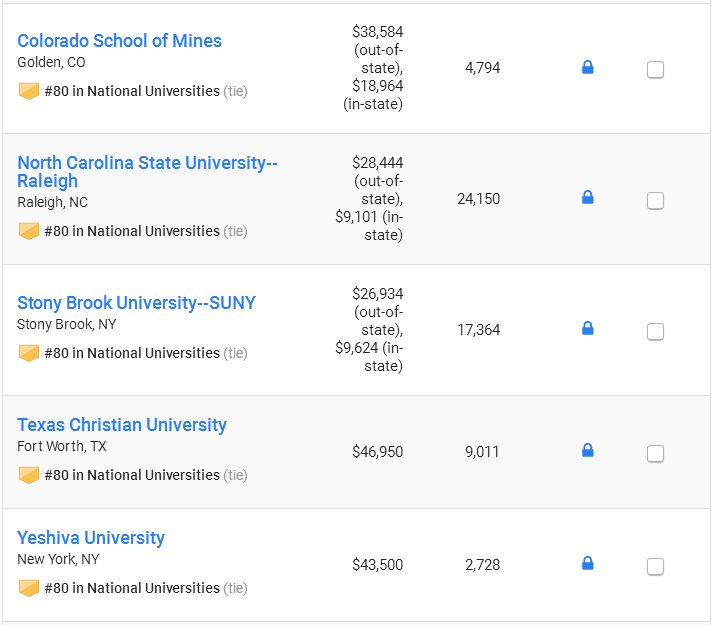Click lock icon in Colorado School of Mines row
The height and width of the screenshot is (625, 715).
(x=588, y=67)
